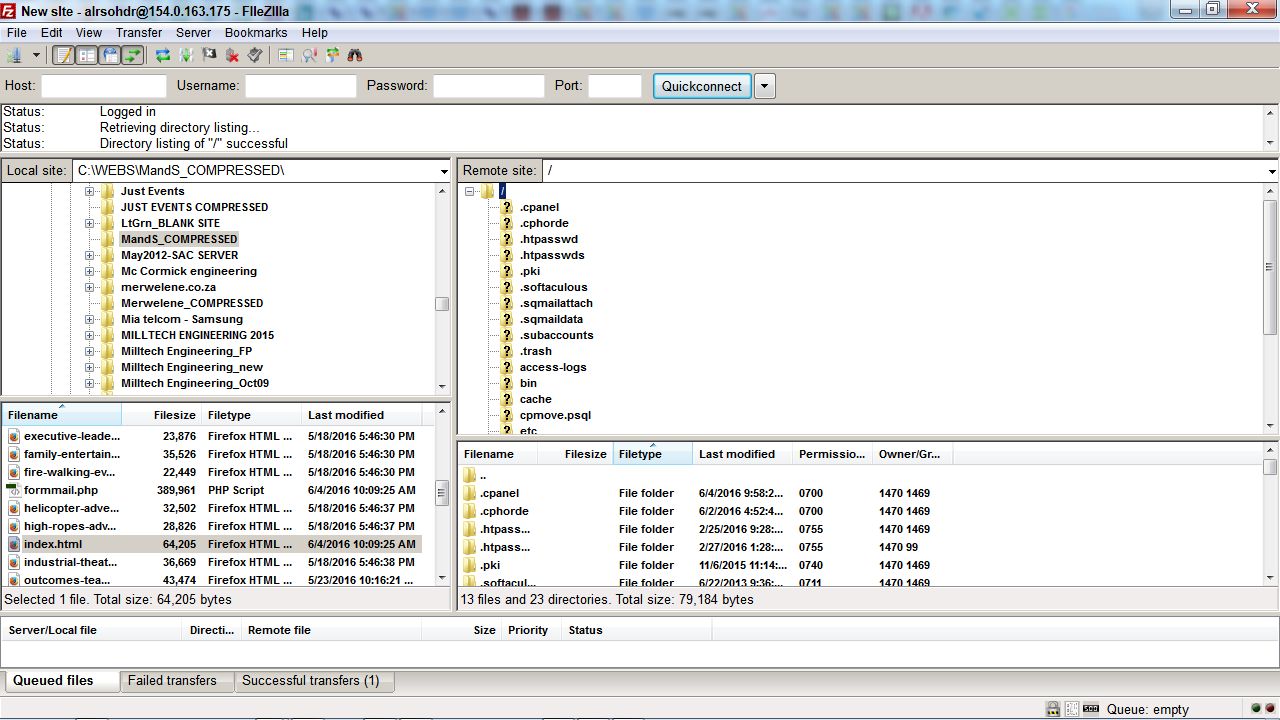
Task: Toggle the local directory tree view
Action: [x=87, y=56]
